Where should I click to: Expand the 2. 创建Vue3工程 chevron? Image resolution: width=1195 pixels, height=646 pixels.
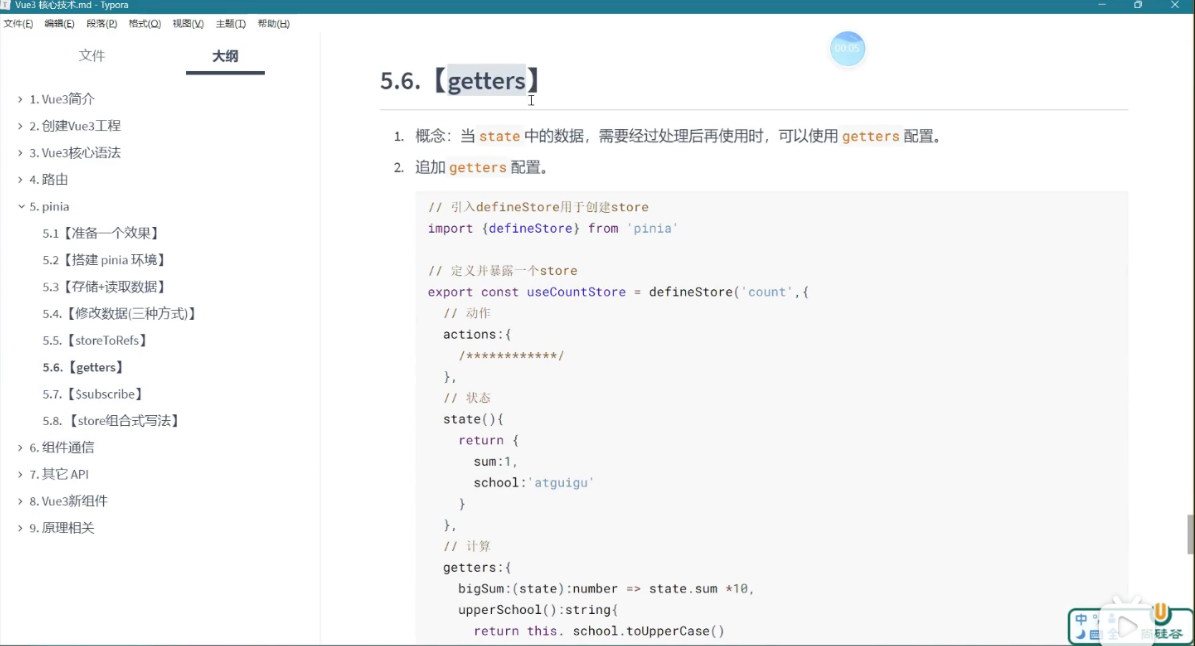click(x=21, y=126)
